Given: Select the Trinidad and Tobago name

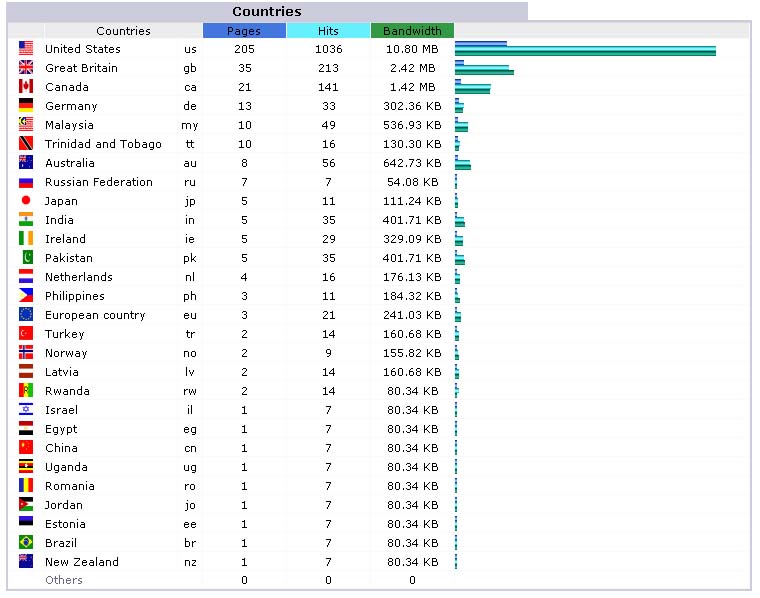Looking at the screenshot, I should 103,144.
